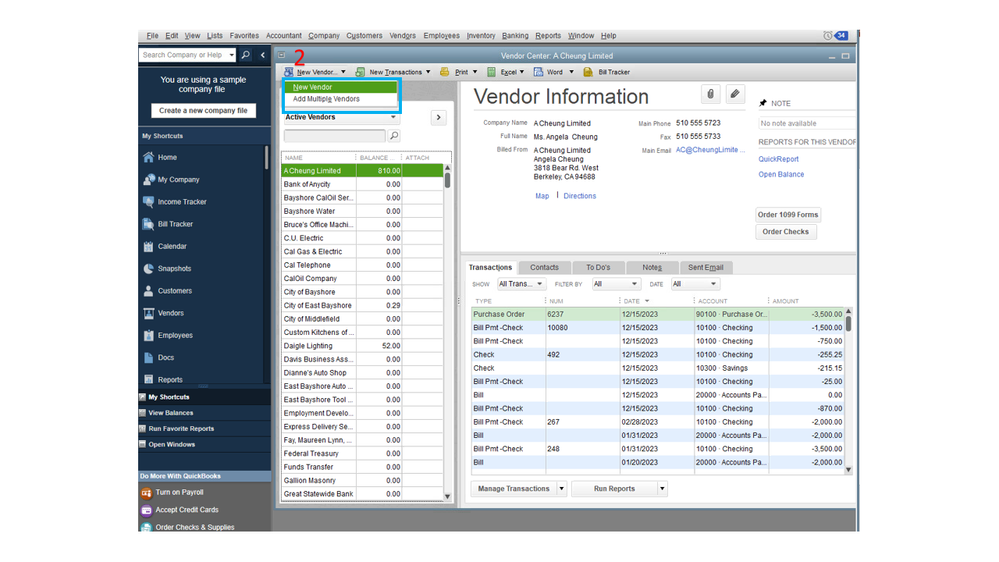
Task: Click the Home icon in My Shortcuts
Action: pos(149,157)
